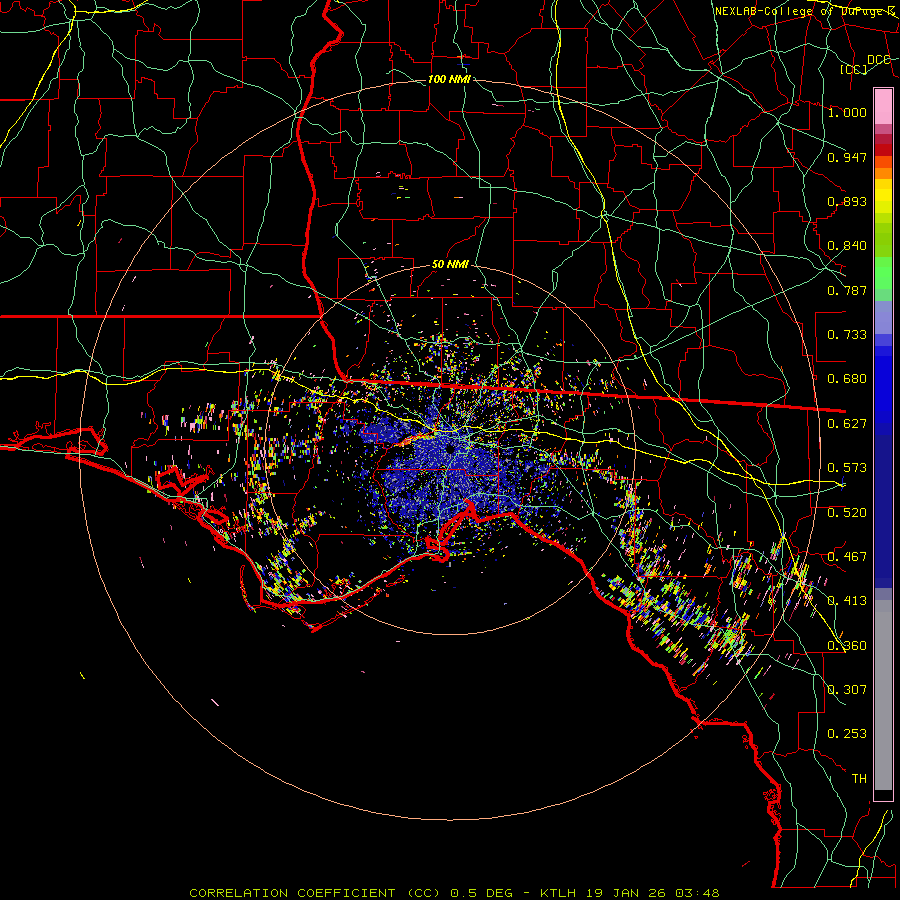Screen dimensions: 900x900
Task: Click the 50 NMI range ring label
Action: point(450,265)
